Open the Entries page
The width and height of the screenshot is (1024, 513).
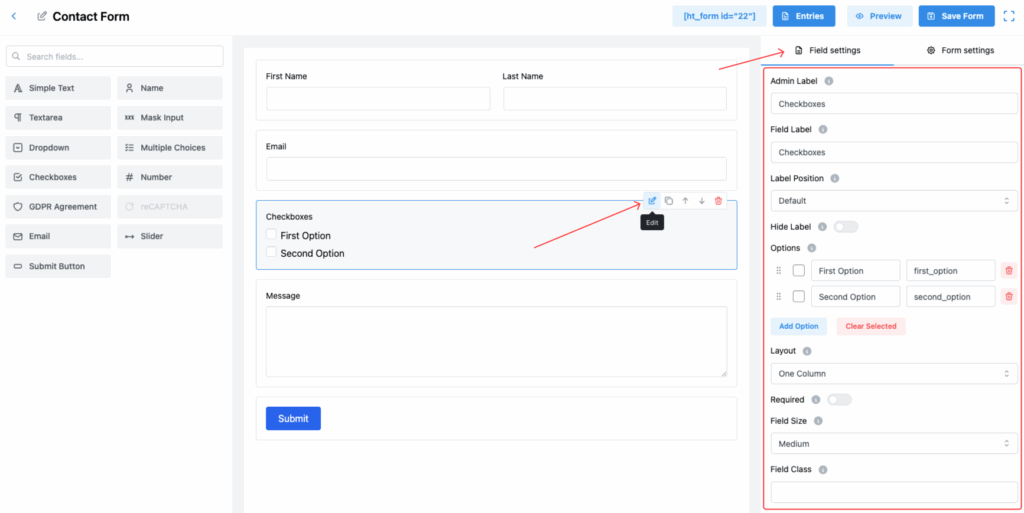(804, 16)
